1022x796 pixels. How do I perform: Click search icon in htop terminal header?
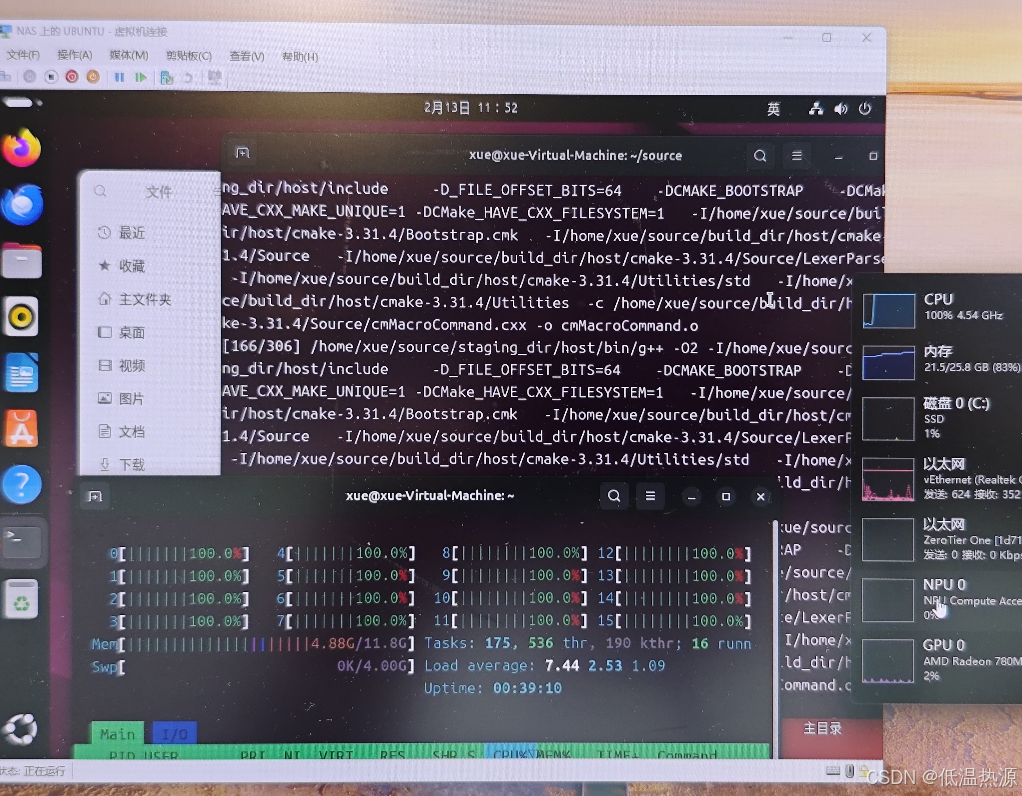click(614, 496)
